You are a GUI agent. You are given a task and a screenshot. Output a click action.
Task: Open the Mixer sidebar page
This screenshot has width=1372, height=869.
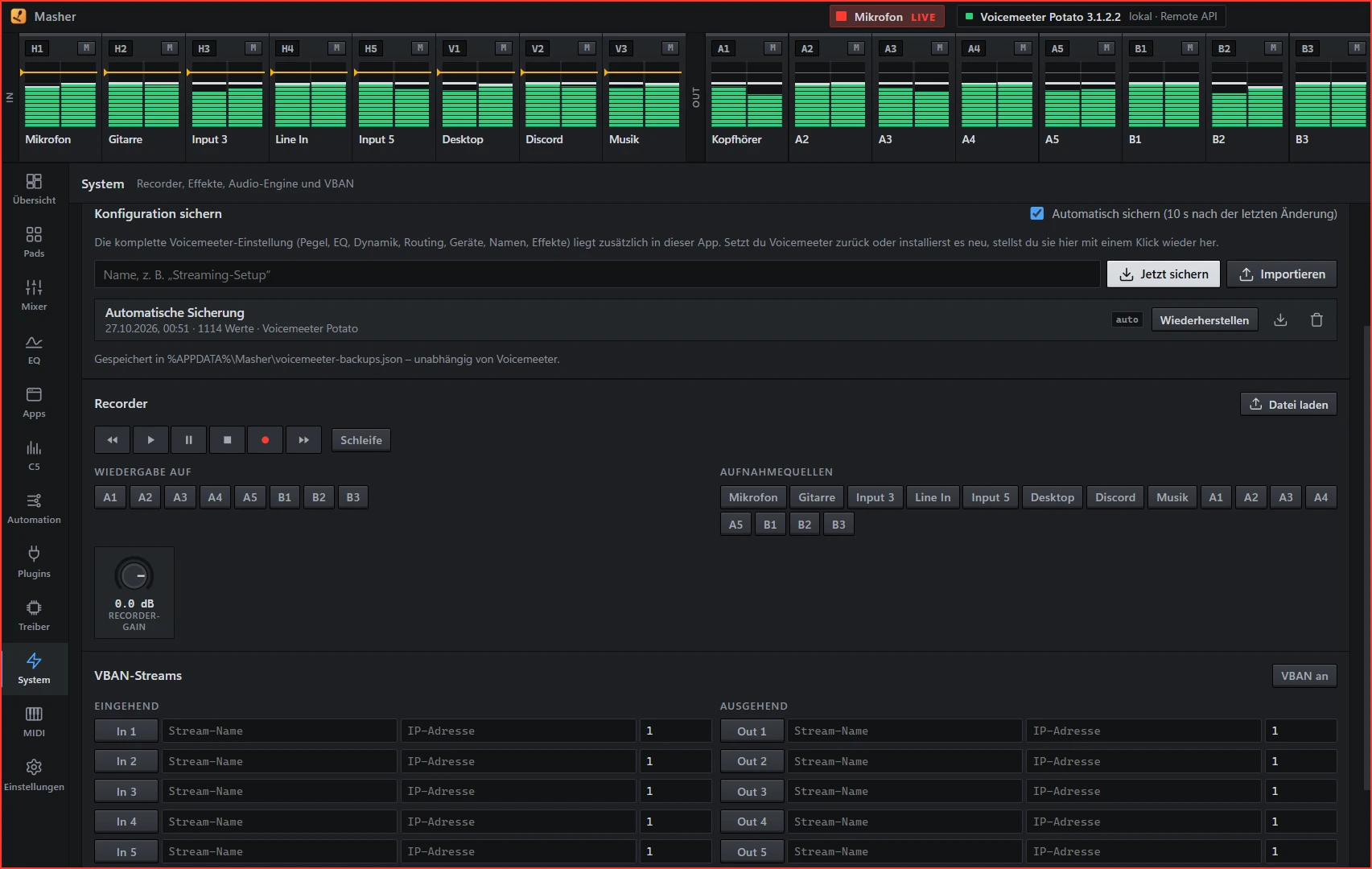coord(34,295)
